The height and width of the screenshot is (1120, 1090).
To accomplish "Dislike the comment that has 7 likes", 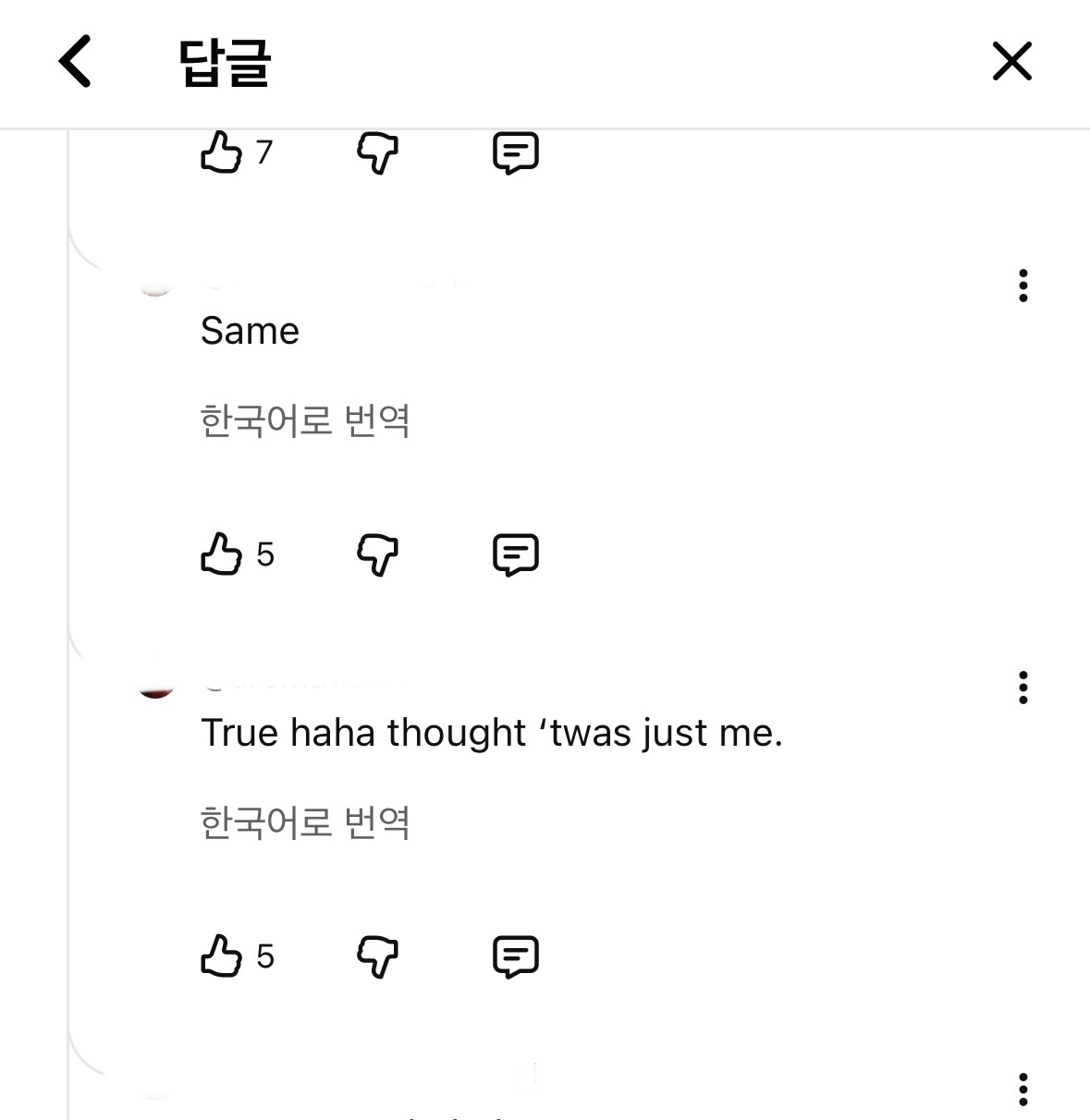I will click(x=377, y=152).
